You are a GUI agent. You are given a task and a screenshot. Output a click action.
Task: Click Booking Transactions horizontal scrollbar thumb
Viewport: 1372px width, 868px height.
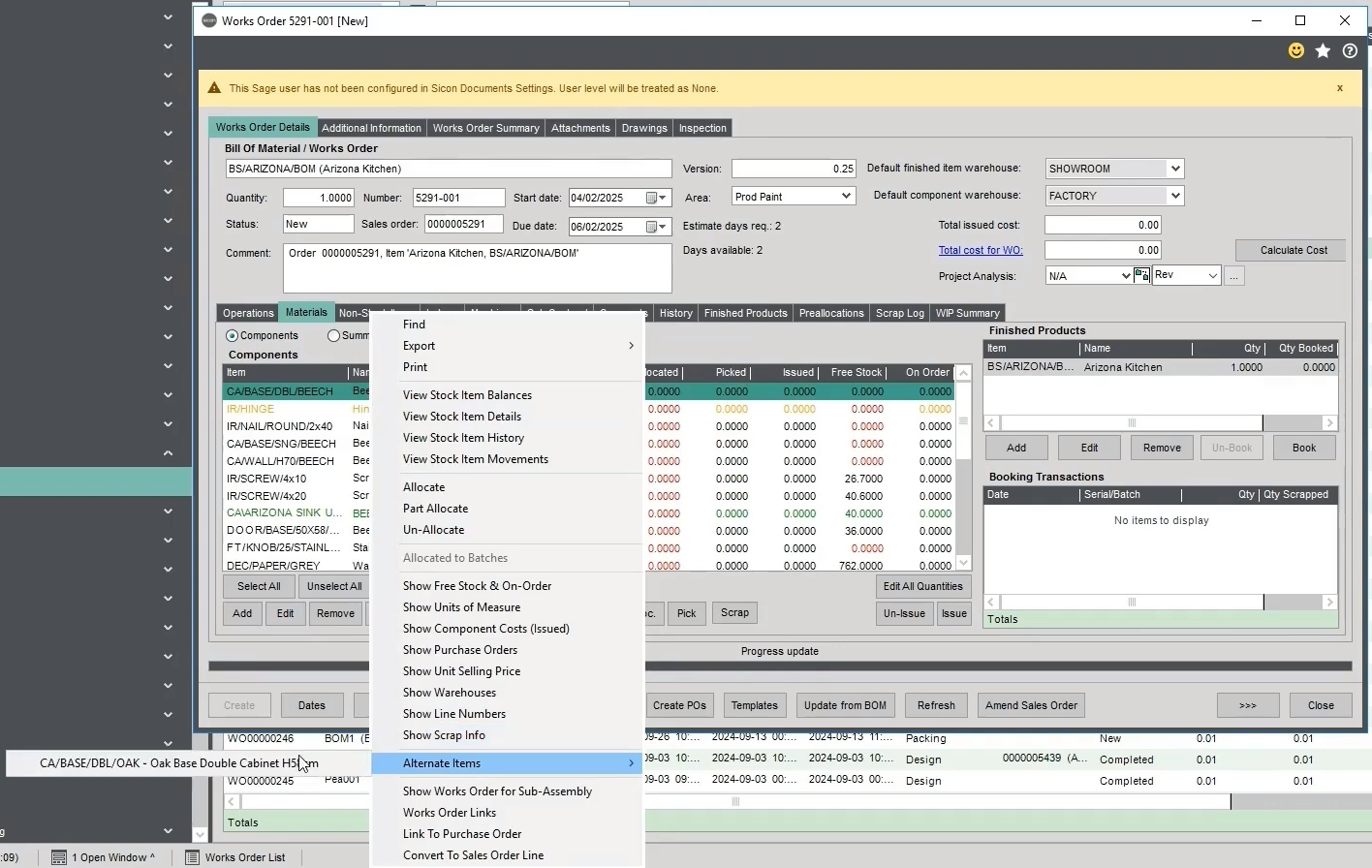click(x=1132, y=603)
